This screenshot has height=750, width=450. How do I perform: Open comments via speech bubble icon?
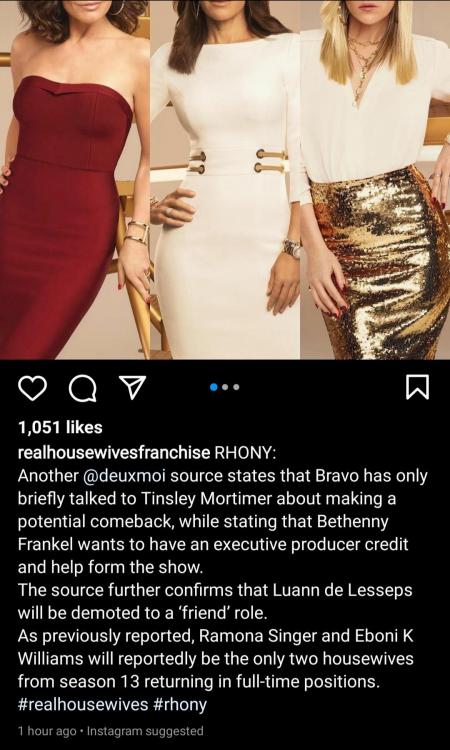[83, 388]
